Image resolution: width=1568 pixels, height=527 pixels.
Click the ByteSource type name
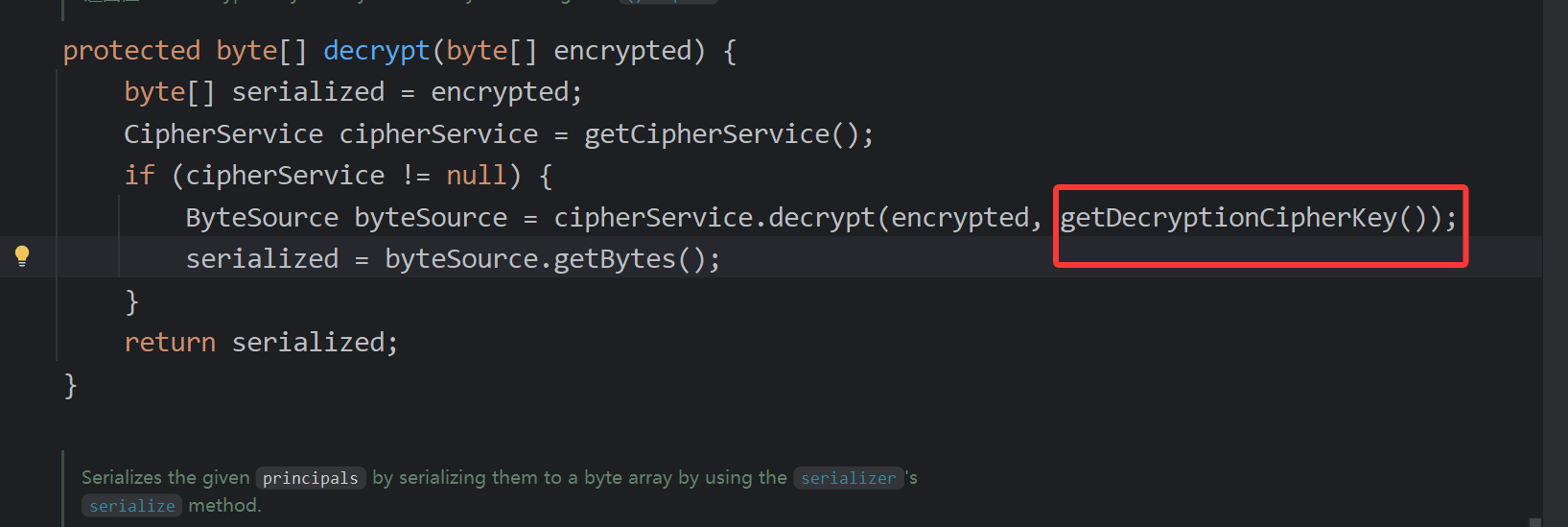(x=262, y=218)
